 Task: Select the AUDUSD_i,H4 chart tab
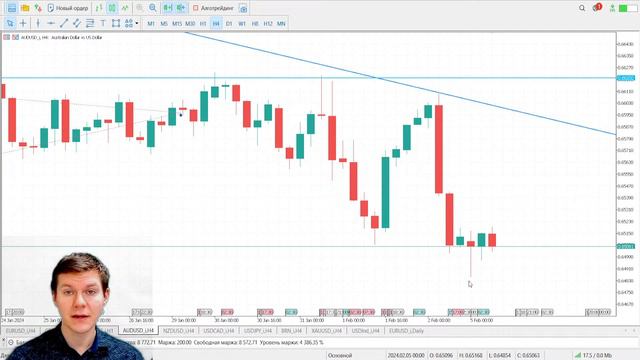pyautogui.click(x=138, y=330)
